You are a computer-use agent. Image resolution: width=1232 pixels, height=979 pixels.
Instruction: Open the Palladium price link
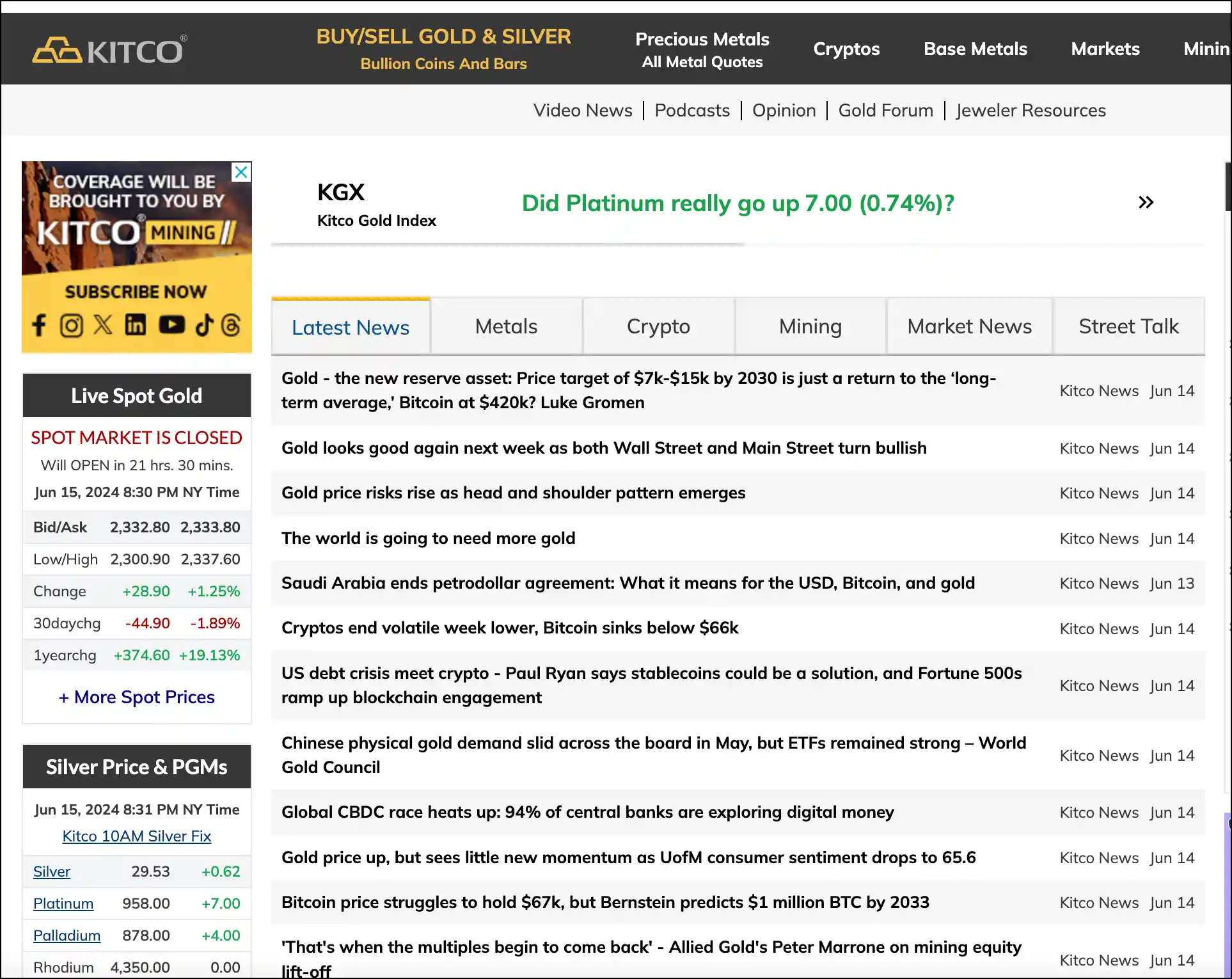(x=67, y=935)
